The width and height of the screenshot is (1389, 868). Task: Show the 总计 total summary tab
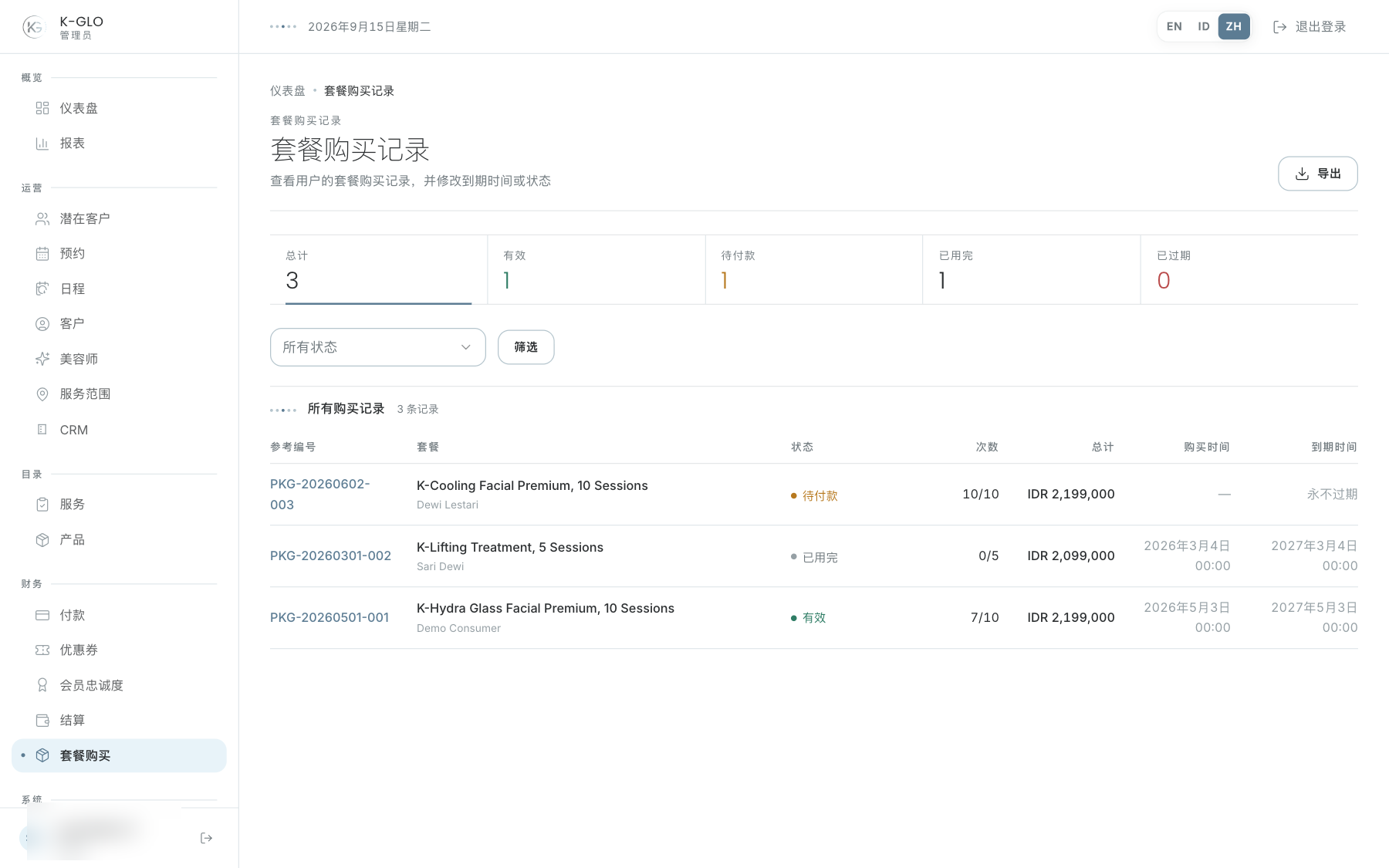click(378, 270)
